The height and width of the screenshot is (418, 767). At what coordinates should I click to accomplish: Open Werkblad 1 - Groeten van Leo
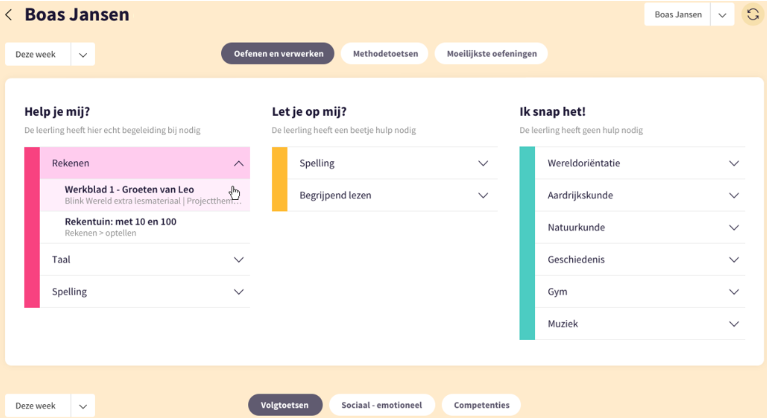pyautogui.click(x=130, y=189)
